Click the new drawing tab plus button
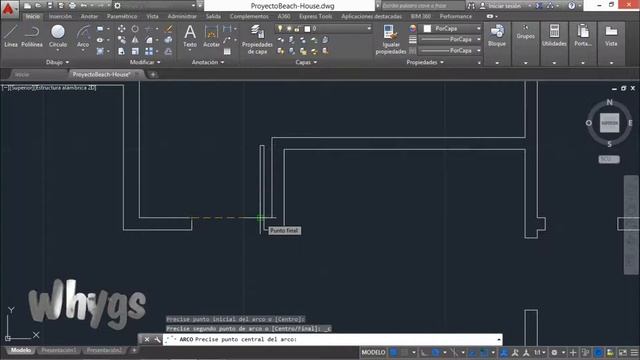The width and height of the screenshot is (640, 360). [x=153, y=74]
